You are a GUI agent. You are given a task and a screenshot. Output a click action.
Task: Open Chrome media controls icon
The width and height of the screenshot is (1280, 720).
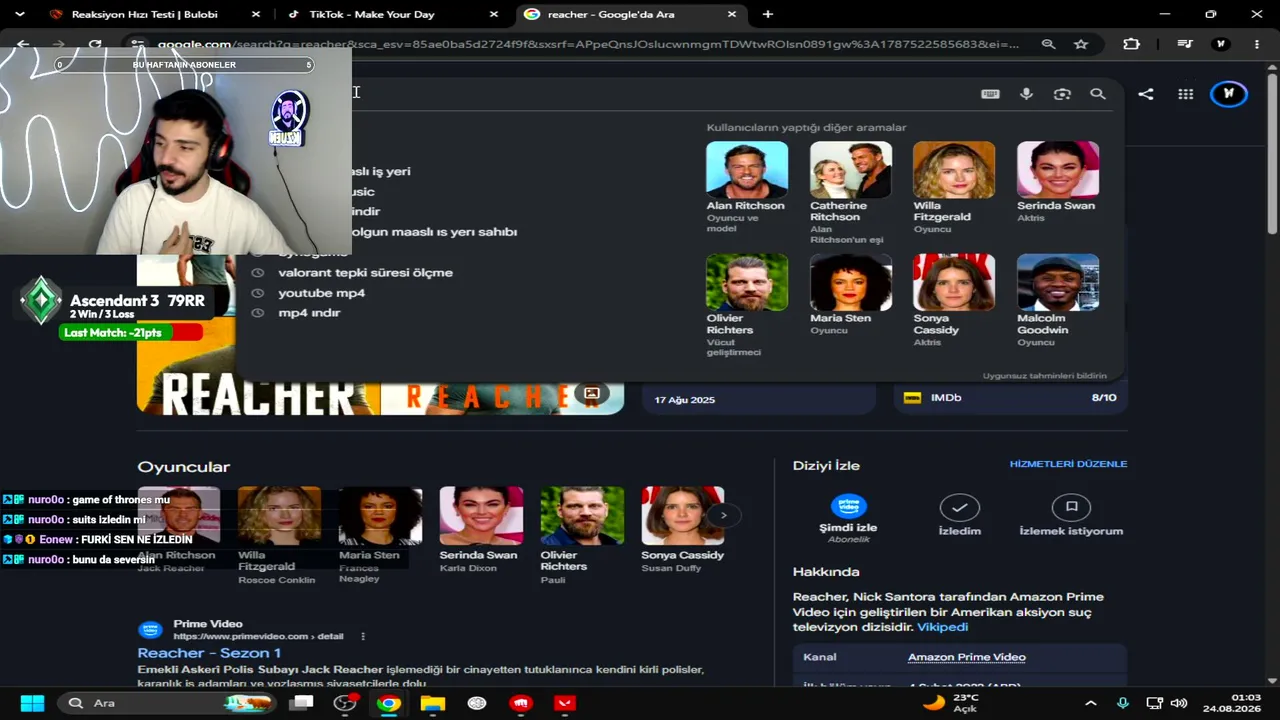[x=1185, y=44]
